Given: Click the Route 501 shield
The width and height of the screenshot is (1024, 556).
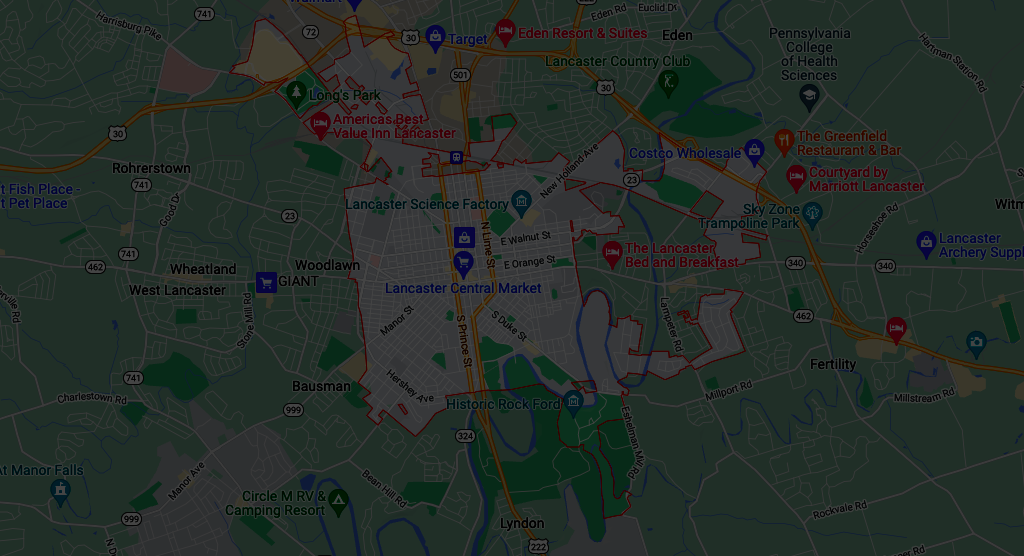Looking at the screenshot, I should tap(460, 75).
